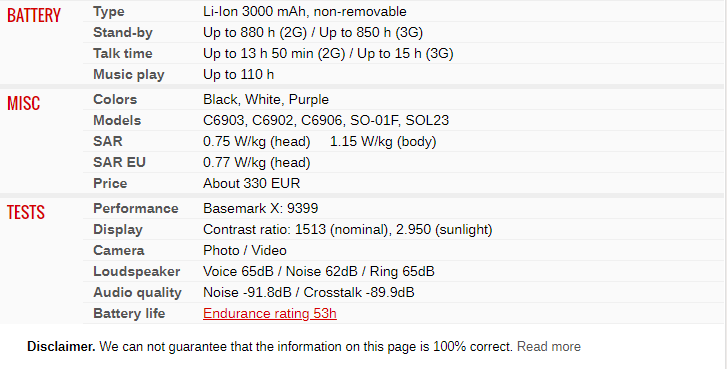Open the Photo / Video comparison text
The image size is (727, 369).
pyautogui.click(x=245, y=250)
